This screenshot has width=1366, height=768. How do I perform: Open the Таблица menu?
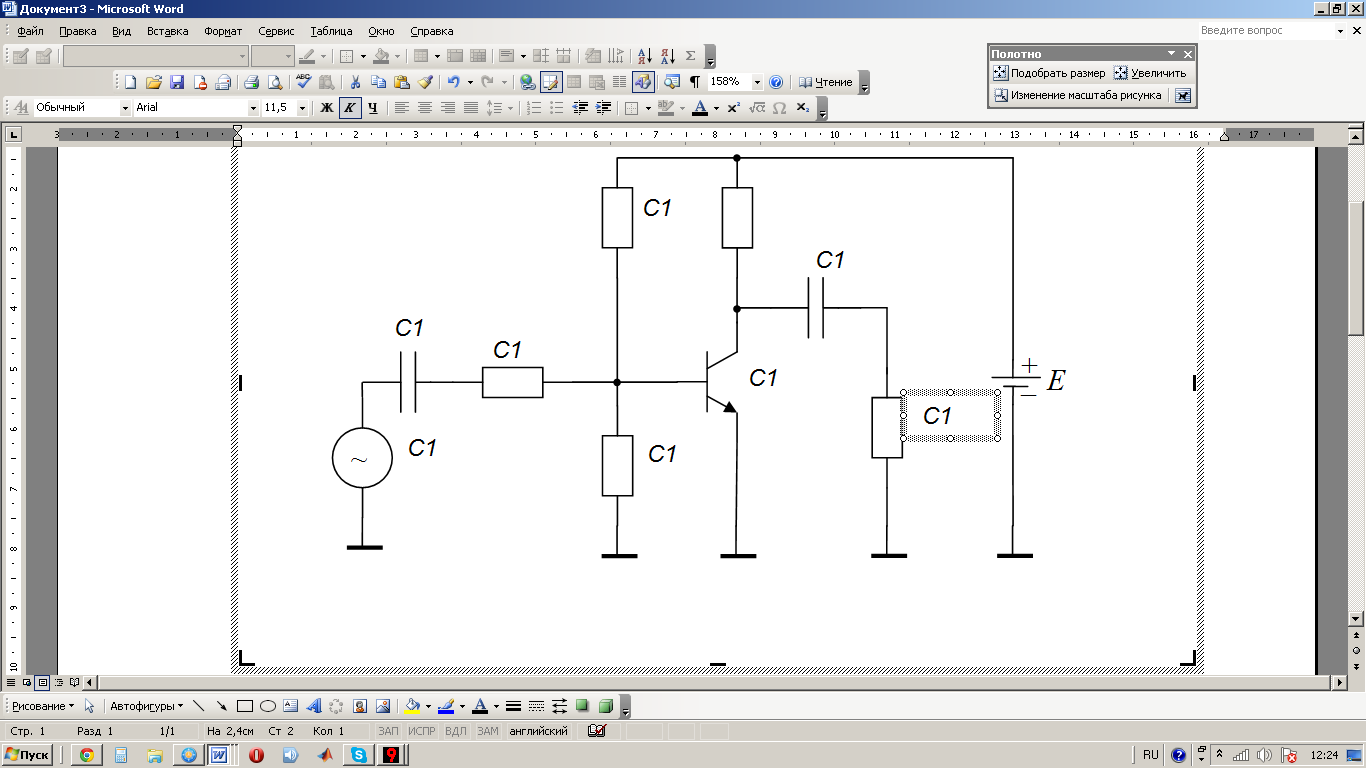click(331, 31)
